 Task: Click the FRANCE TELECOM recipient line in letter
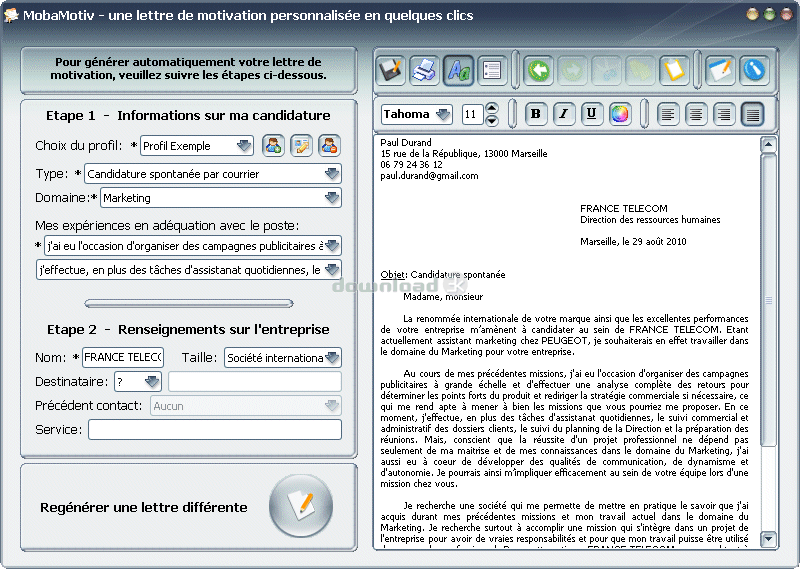623,208
